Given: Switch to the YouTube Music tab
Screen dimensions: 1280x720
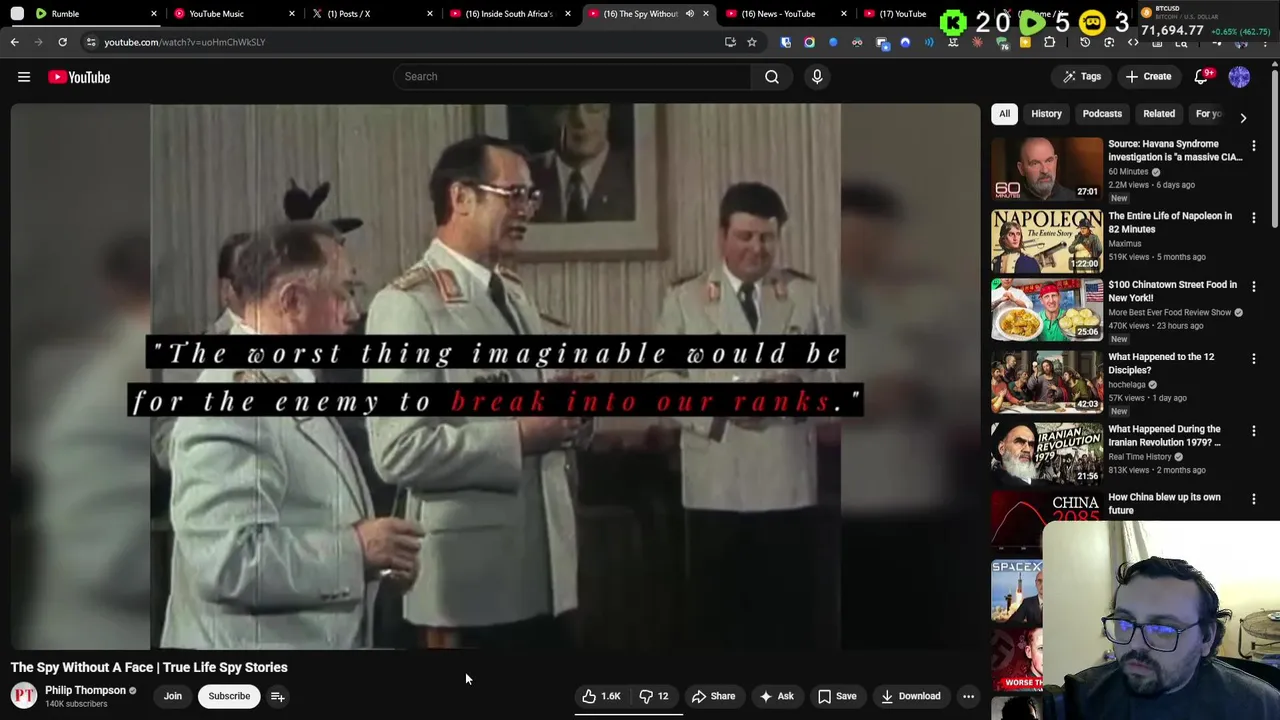Looking at the screenshot, I should tap(235, 14).
